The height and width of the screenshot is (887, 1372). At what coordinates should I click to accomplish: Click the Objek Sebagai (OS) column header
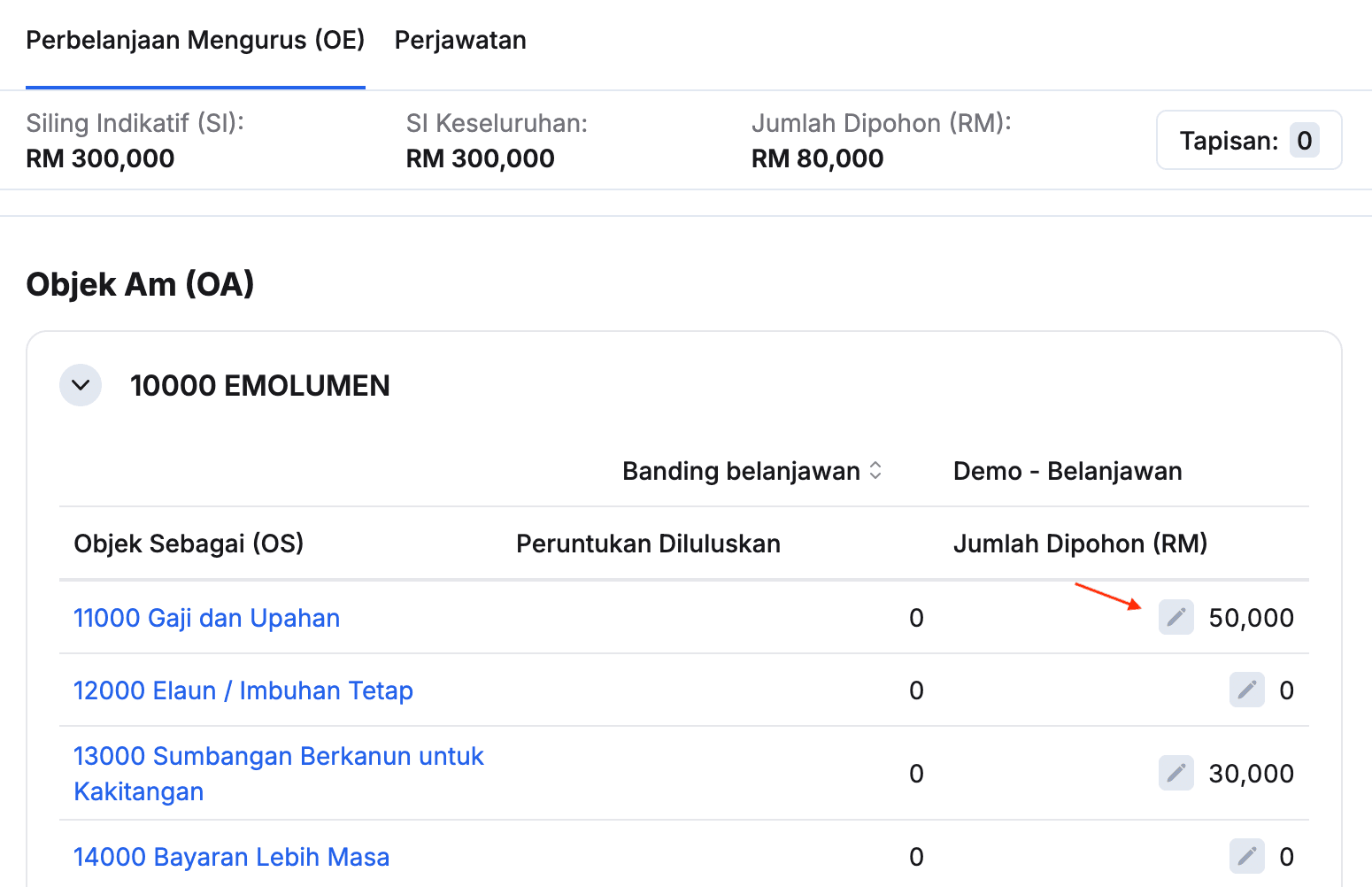(x=189, y=544)
